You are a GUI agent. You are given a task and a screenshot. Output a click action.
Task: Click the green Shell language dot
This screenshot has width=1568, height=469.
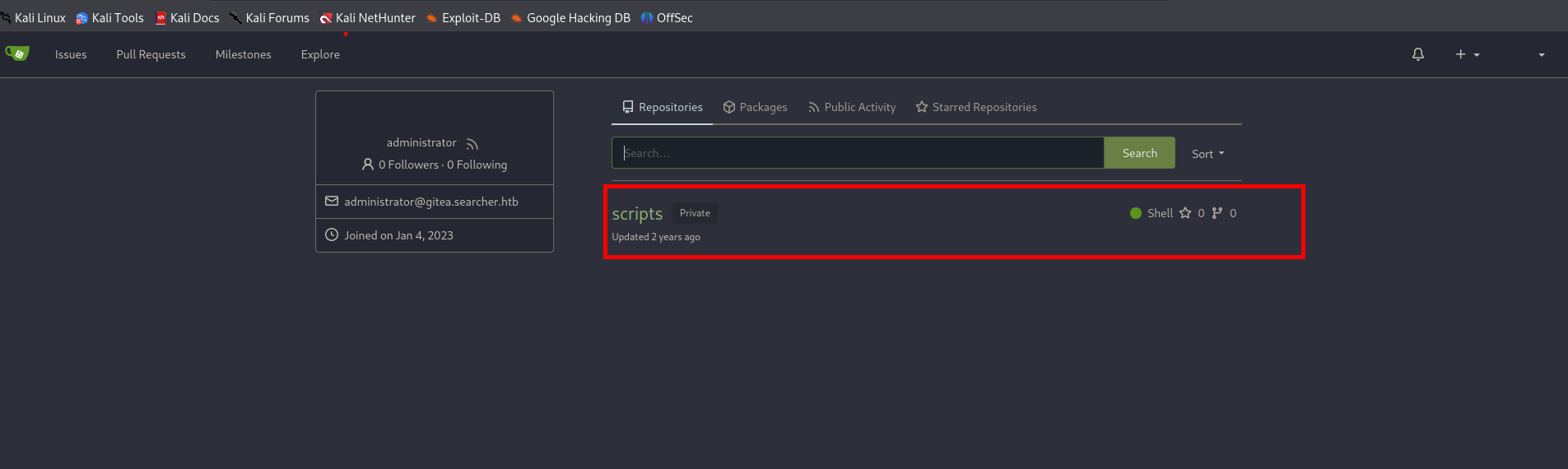point(1136,213)
